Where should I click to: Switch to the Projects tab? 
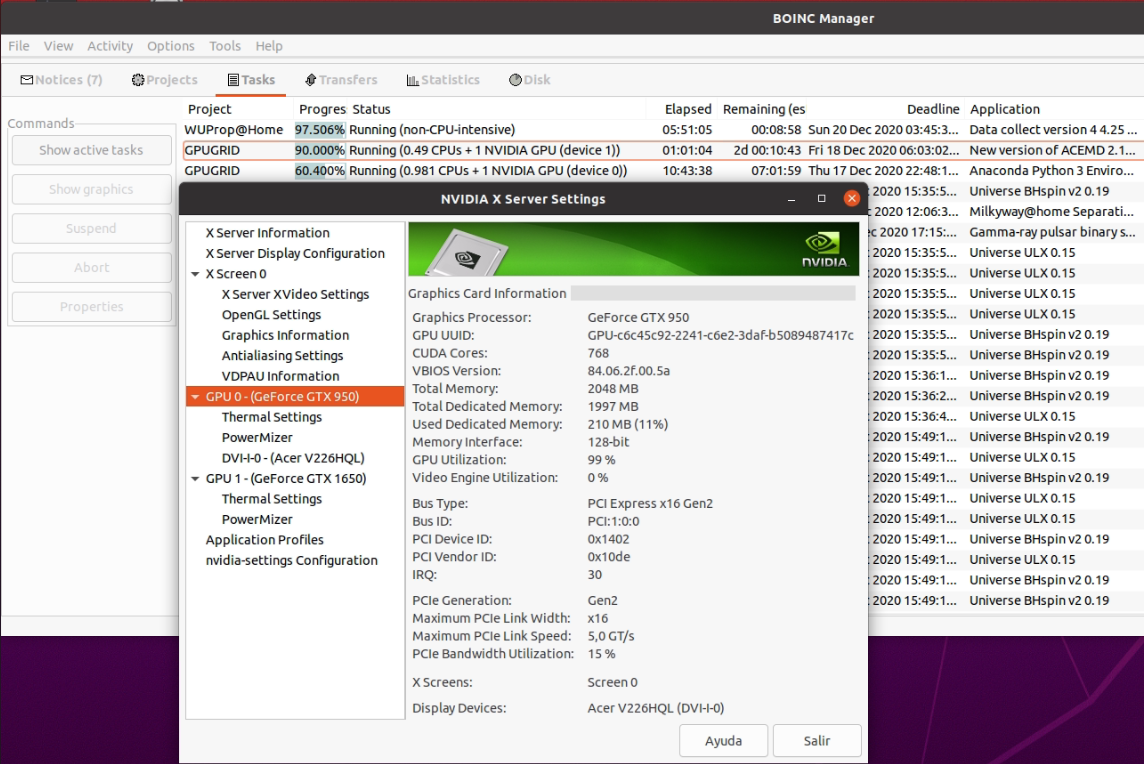point(165,80)
